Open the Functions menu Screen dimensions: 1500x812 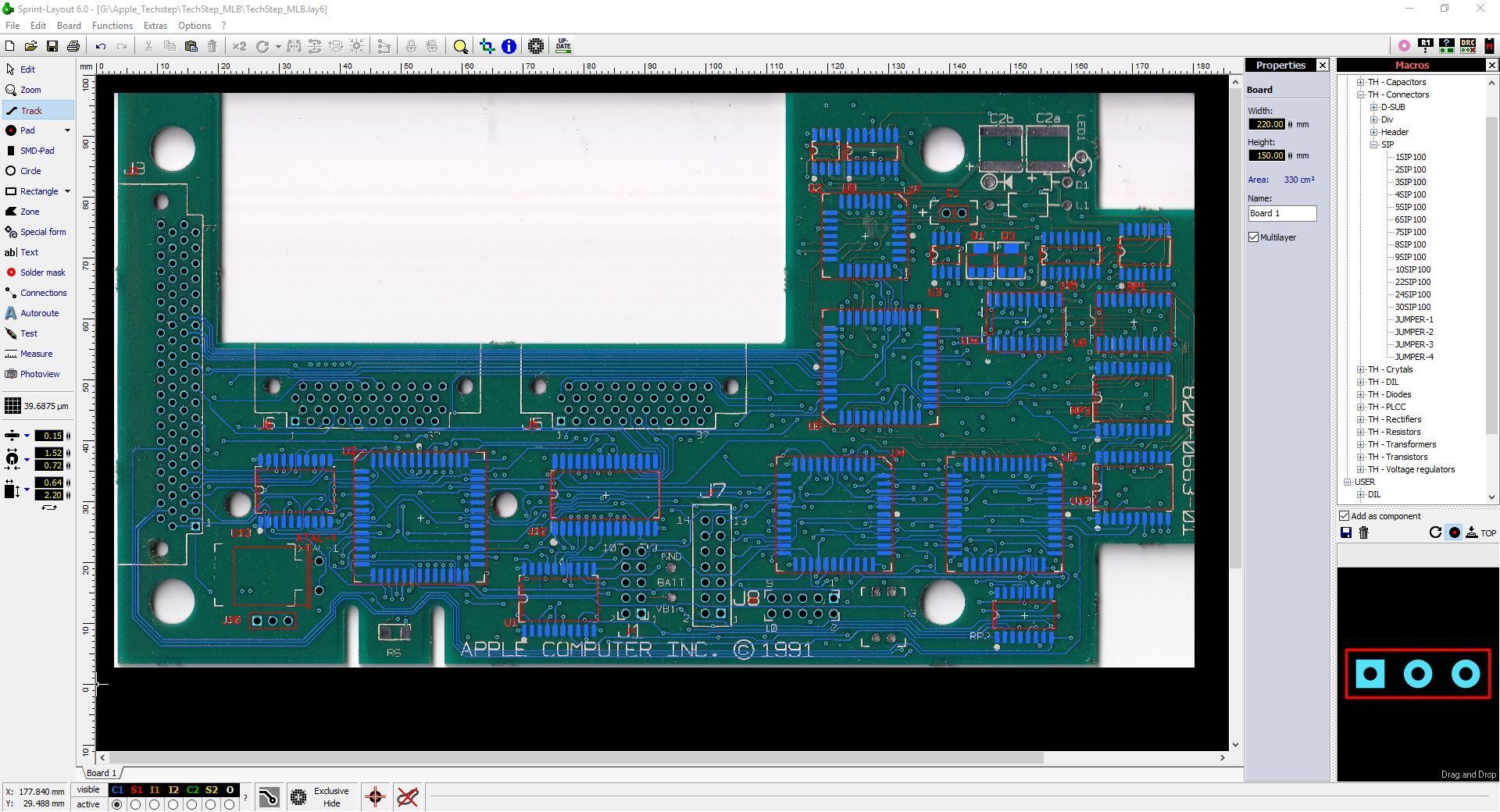(x=112, y=26)
